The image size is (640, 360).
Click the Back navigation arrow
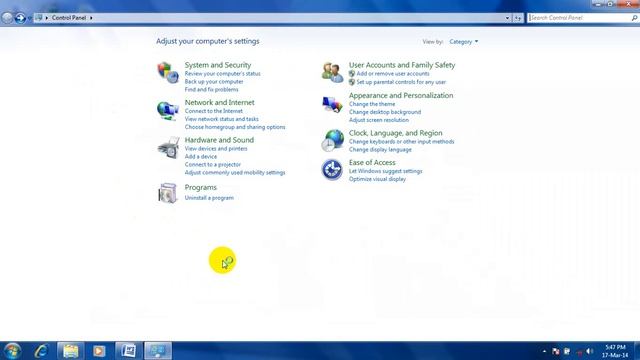click(x=7, y=18)
